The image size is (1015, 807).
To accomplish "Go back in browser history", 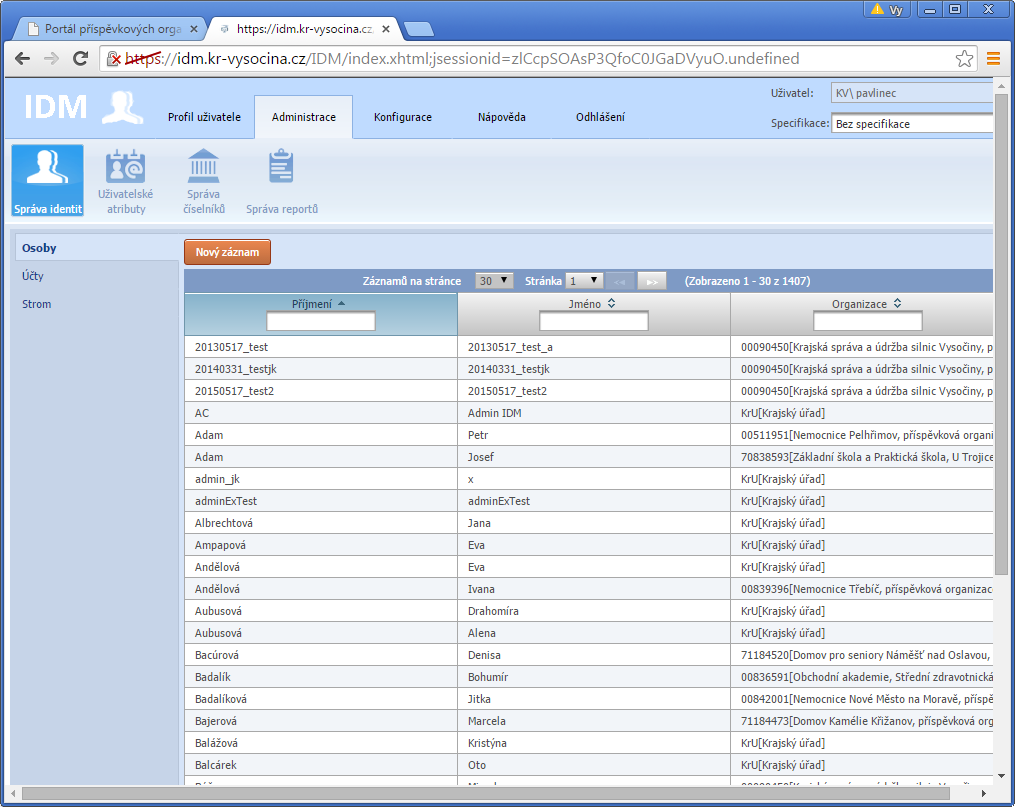I will (23, 59).
